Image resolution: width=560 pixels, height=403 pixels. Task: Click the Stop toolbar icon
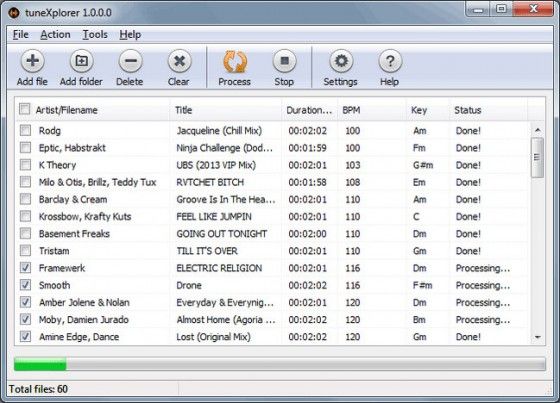284,61
